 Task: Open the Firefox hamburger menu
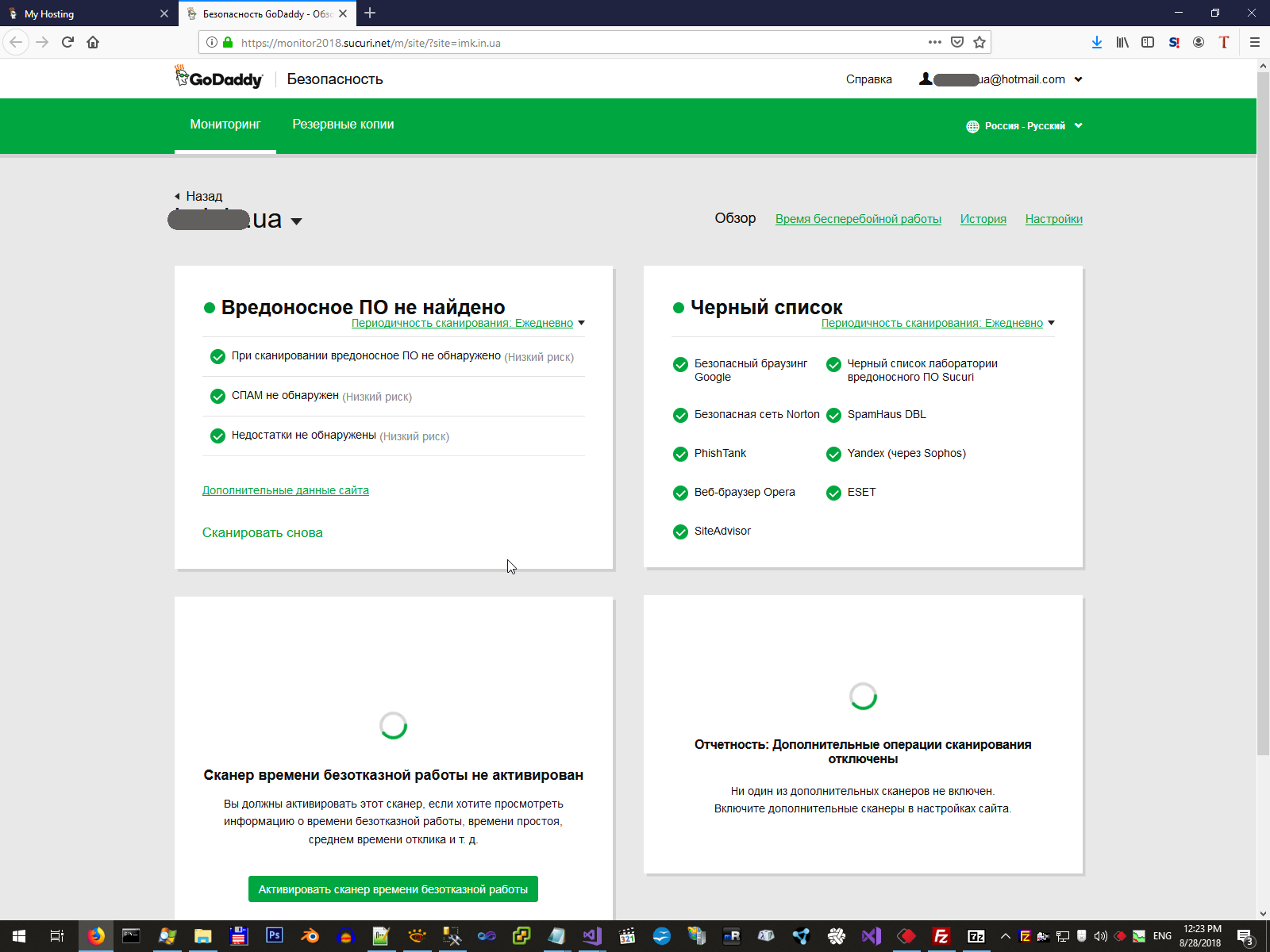click(1255, 42)
